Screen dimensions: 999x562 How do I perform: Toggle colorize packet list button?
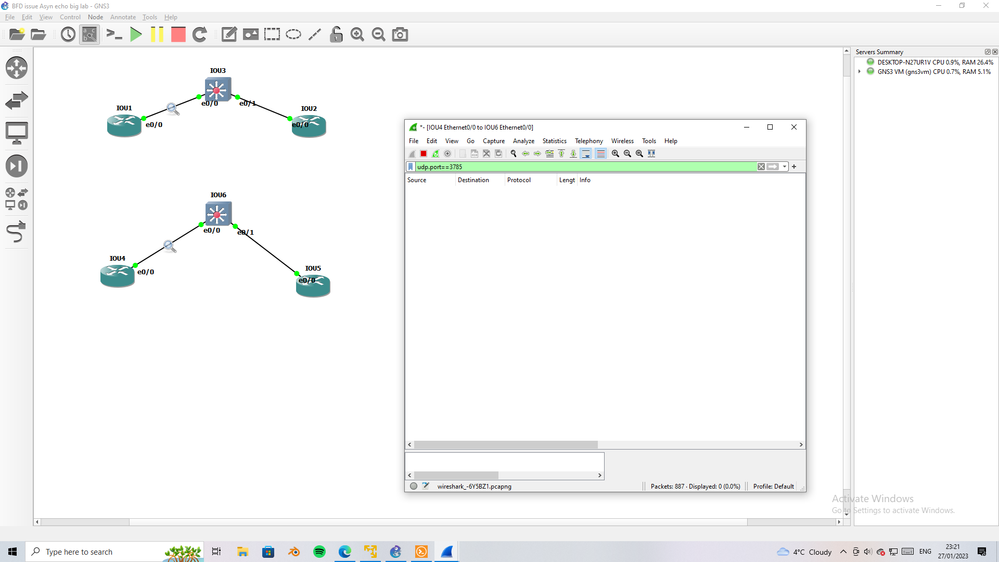[600, 154]
